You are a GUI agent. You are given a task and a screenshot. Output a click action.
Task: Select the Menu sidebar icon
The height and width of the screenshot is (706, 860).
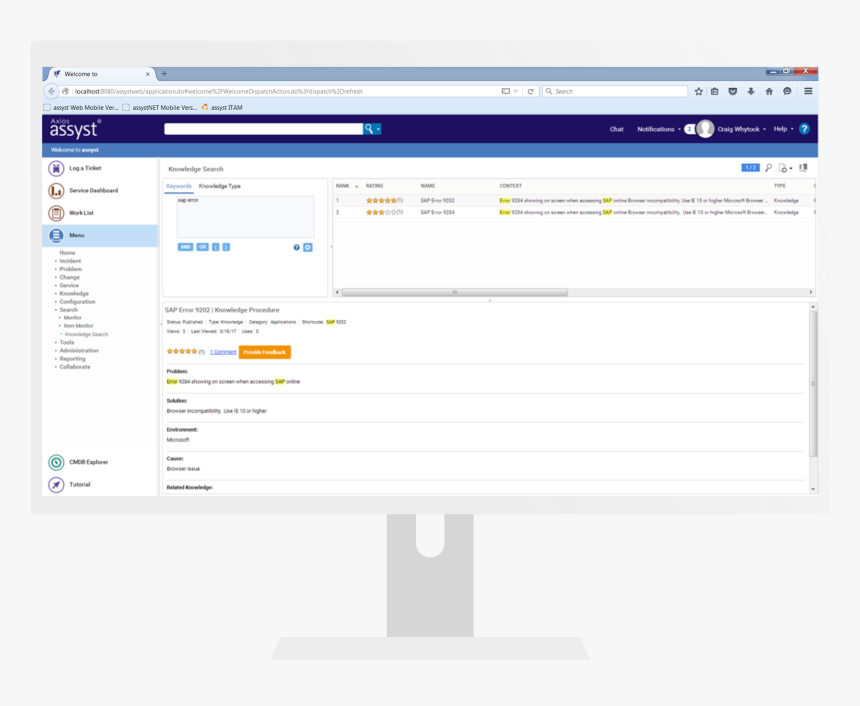[x=56, y=235]
